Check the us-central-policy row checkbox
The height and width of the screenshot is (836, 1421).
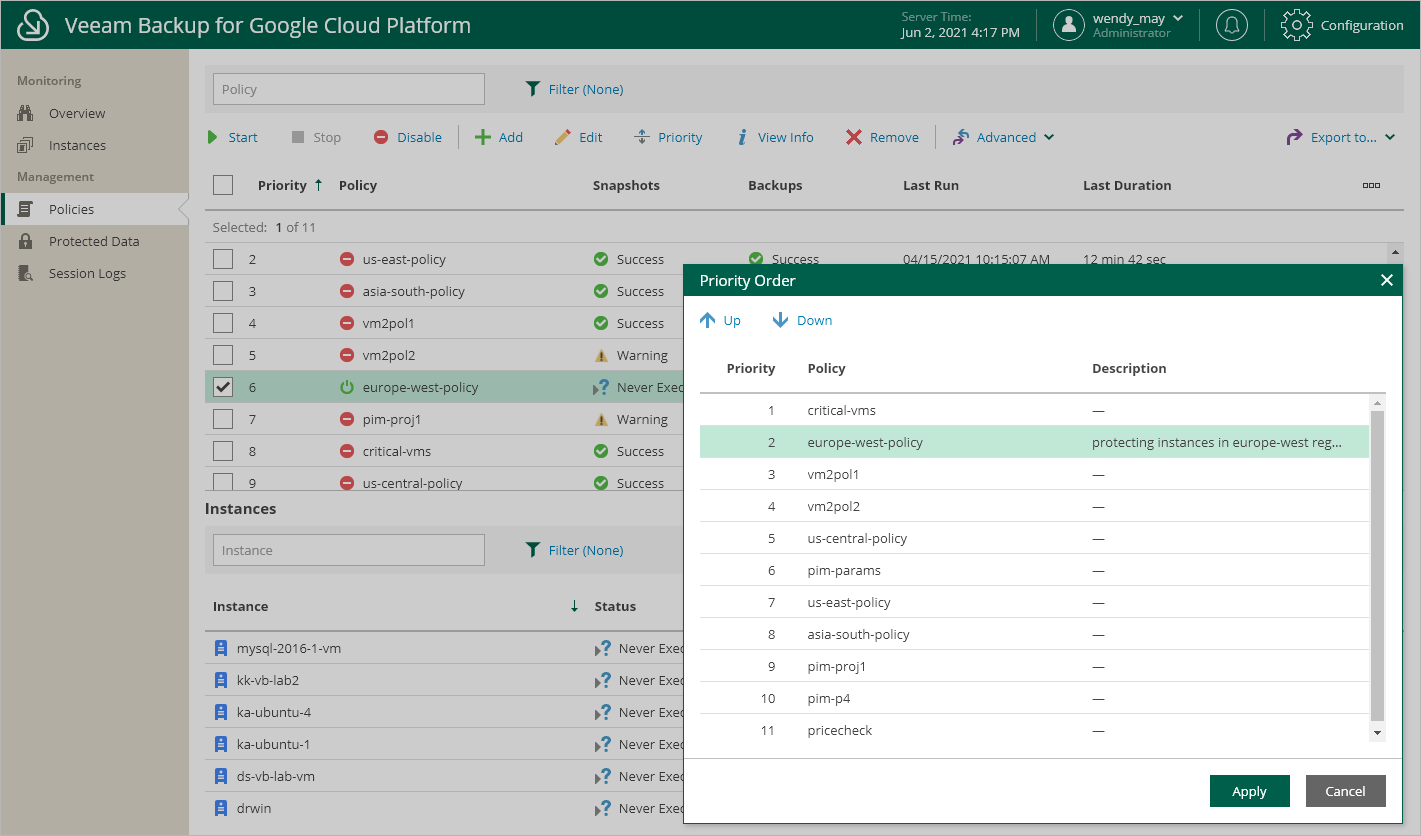[223, 481]
